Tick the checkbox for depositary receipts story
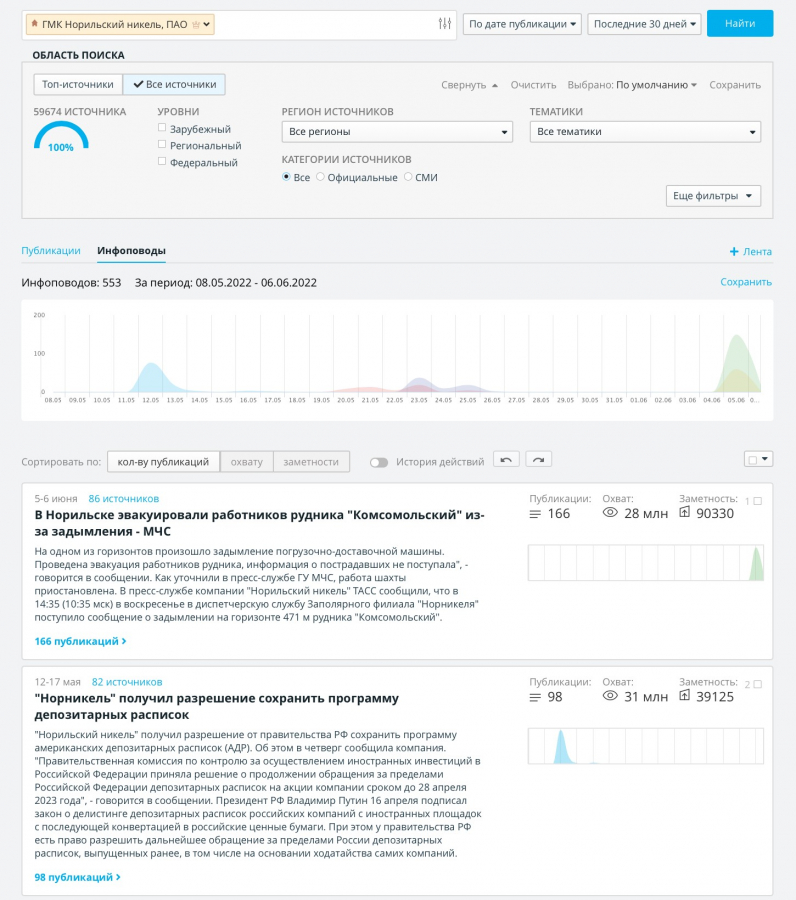The image size is (796, 900). 758,684
